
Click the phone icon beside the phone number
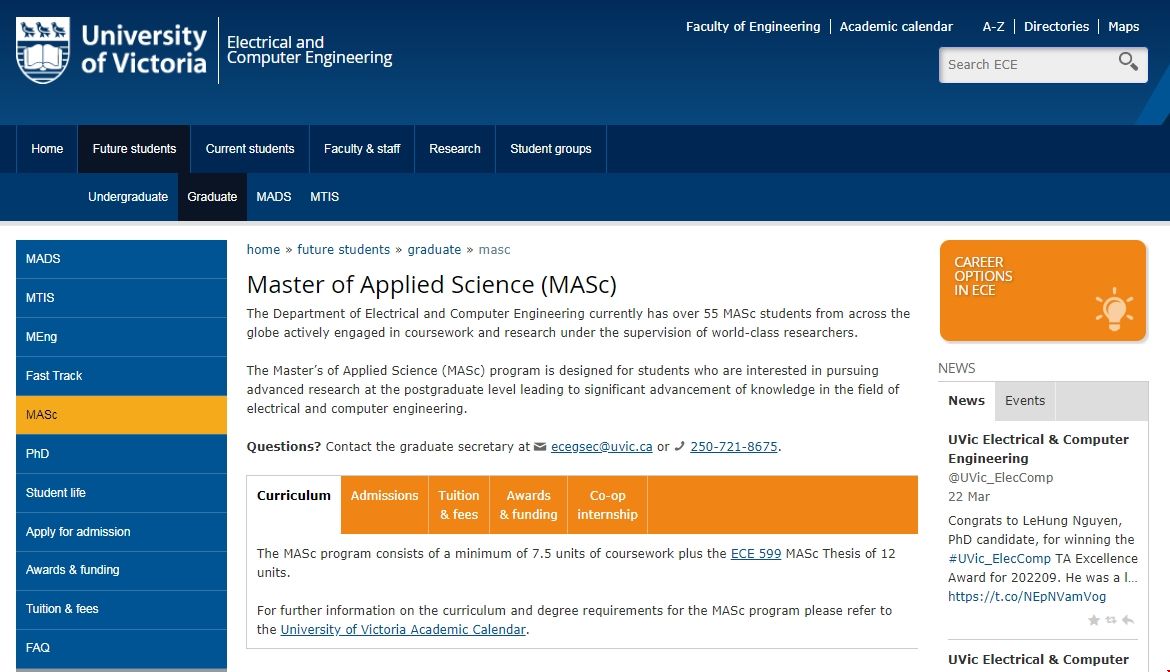click(x=680, y=447)
